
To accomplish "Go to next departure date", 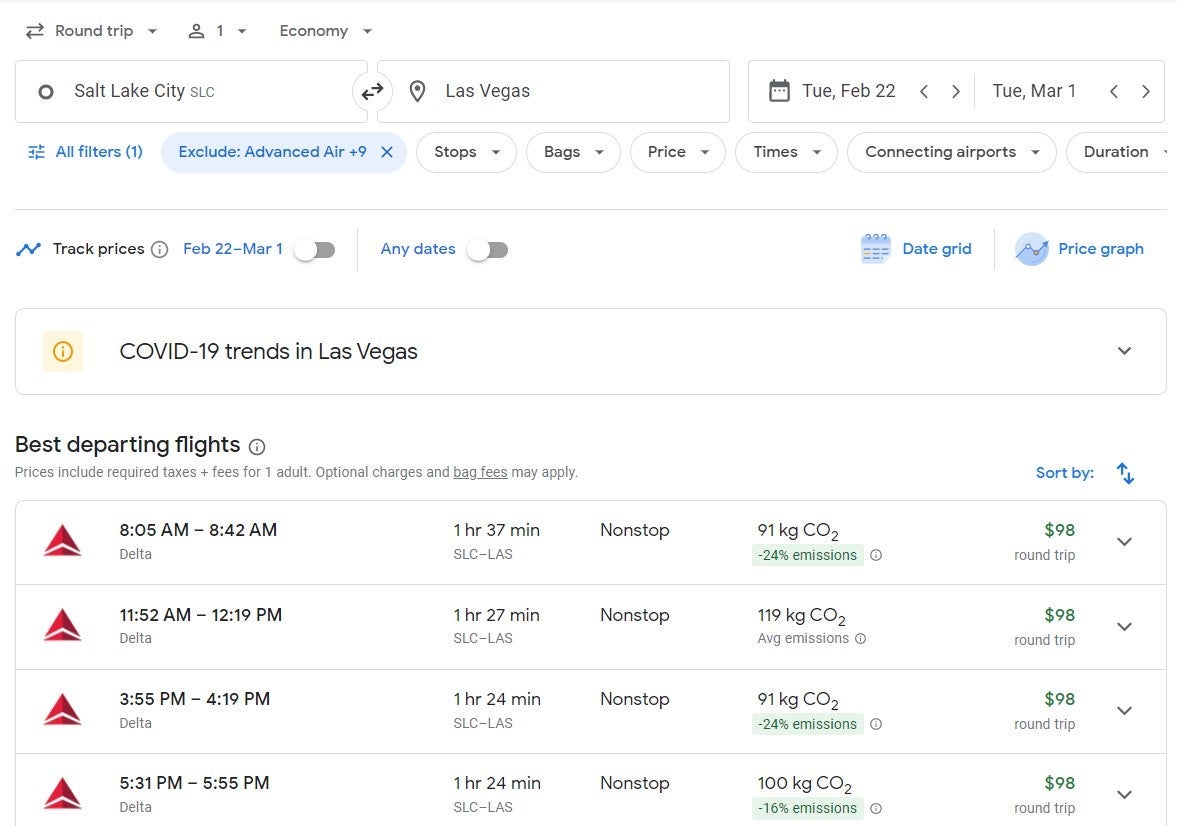I will (956, 92).
